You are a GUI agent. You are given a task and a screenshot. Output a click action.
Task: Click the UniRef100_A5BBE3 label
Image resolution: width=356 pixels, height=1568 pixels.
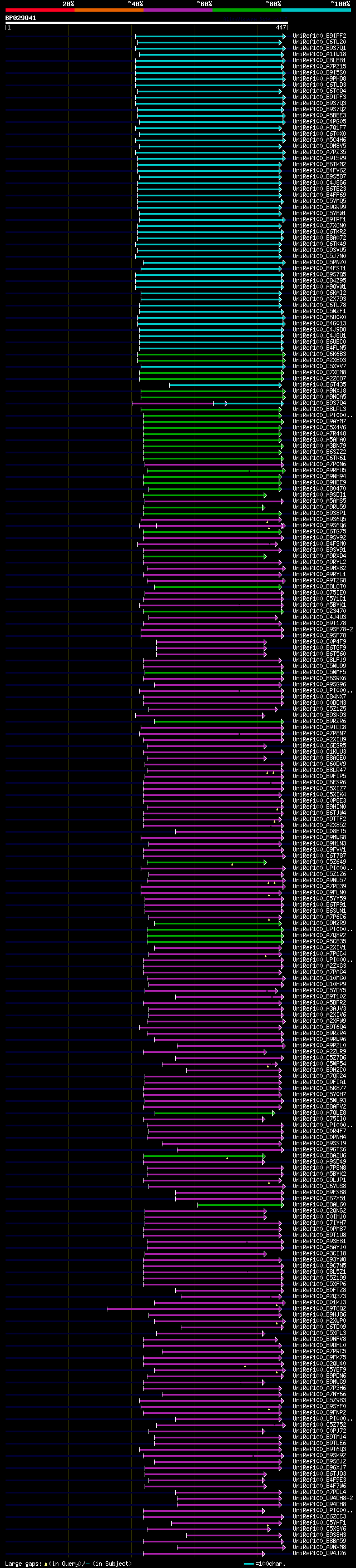319,116
